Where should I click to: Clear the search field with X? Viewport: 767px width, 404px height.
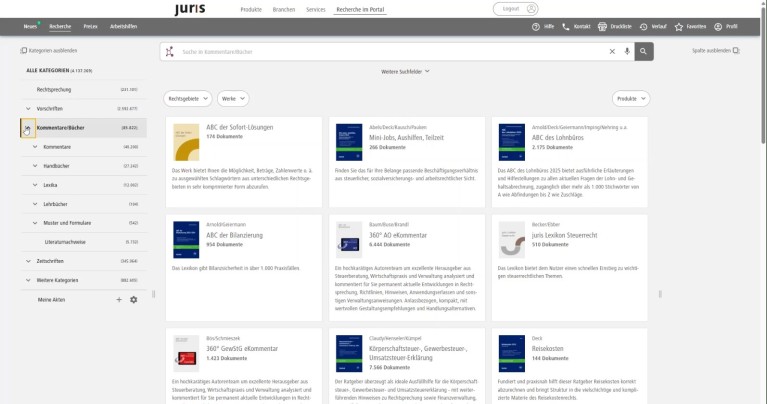pos(612,51)
